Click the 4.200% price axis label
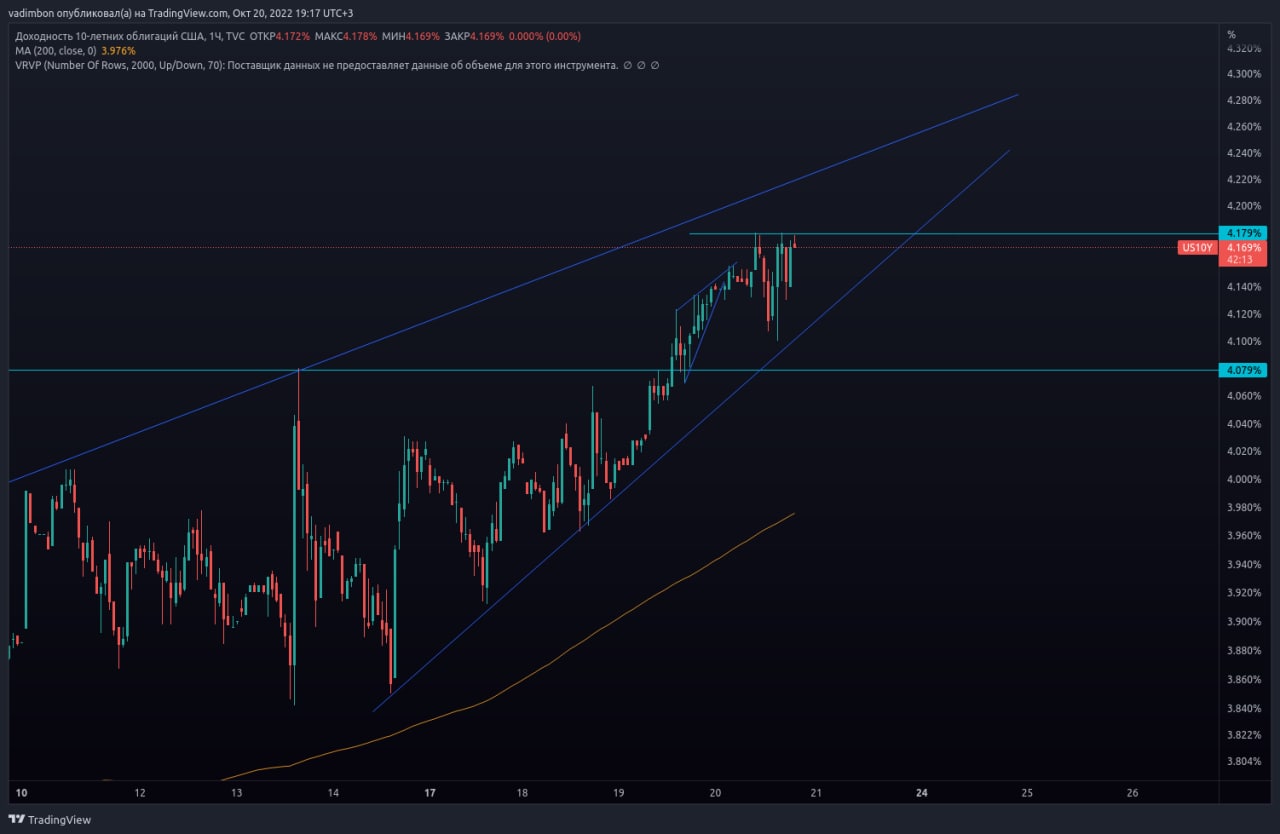This screenshot has width=1280, height=834. tap(1243, 206)
